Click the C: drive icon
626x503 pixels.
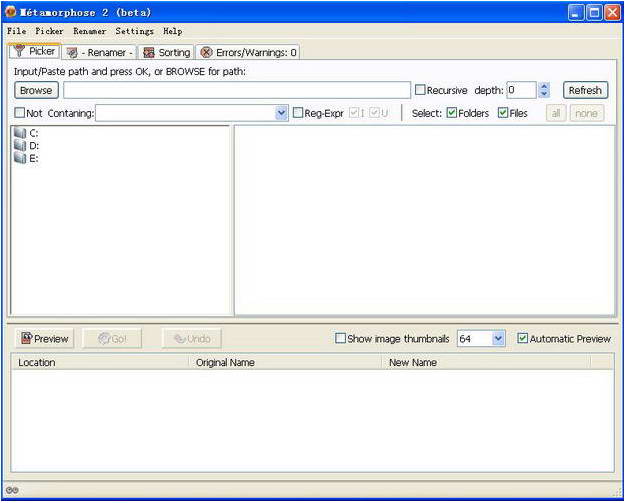[20, 133]
